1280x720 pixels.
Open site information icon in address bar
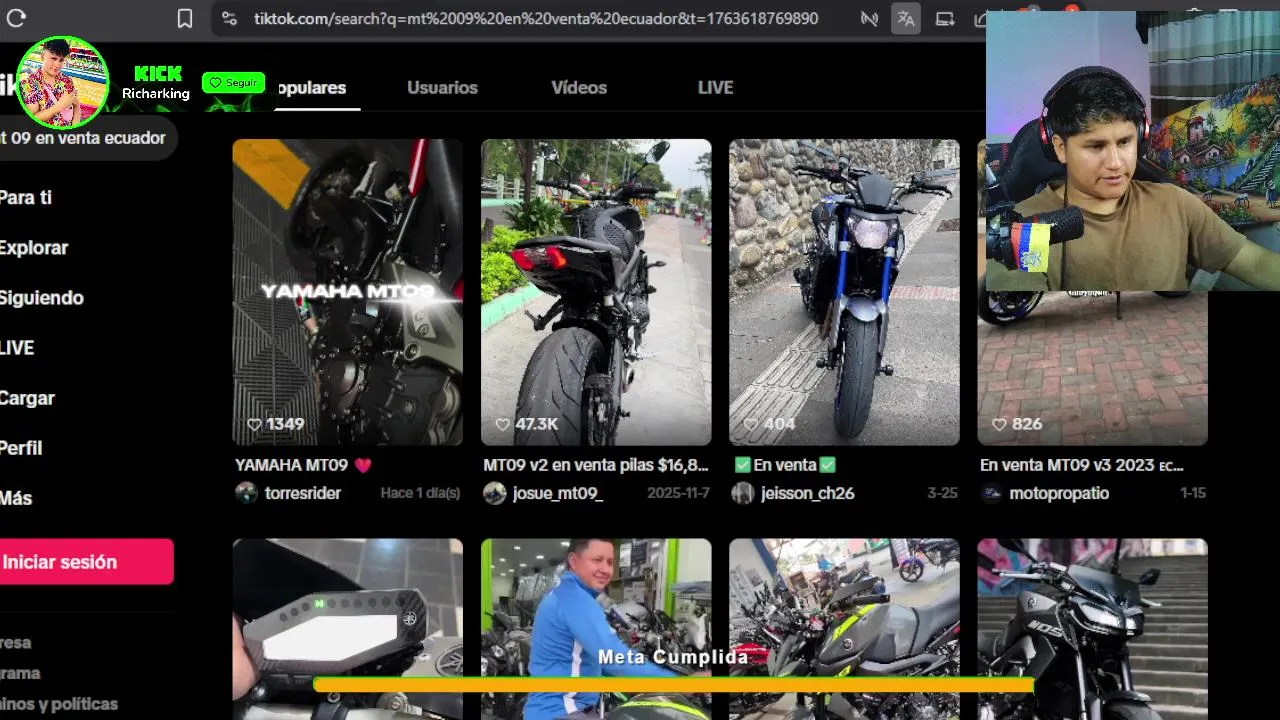pyautogui.click(x=229, y=18)
